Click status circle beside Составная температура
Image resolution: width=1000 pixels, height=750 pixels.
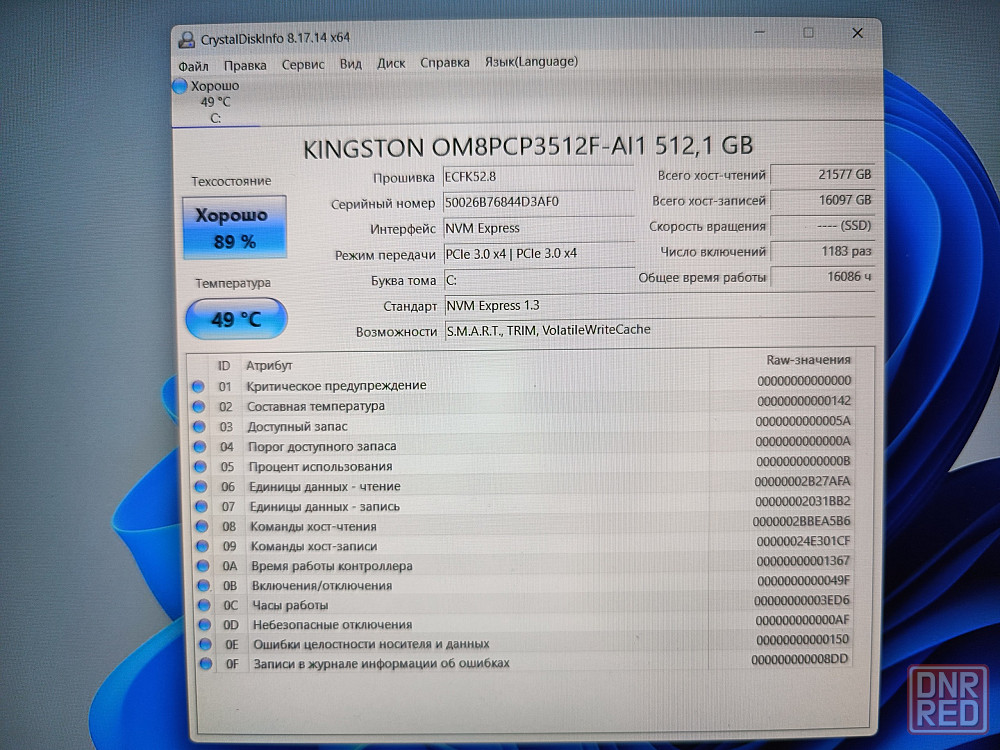198,406
